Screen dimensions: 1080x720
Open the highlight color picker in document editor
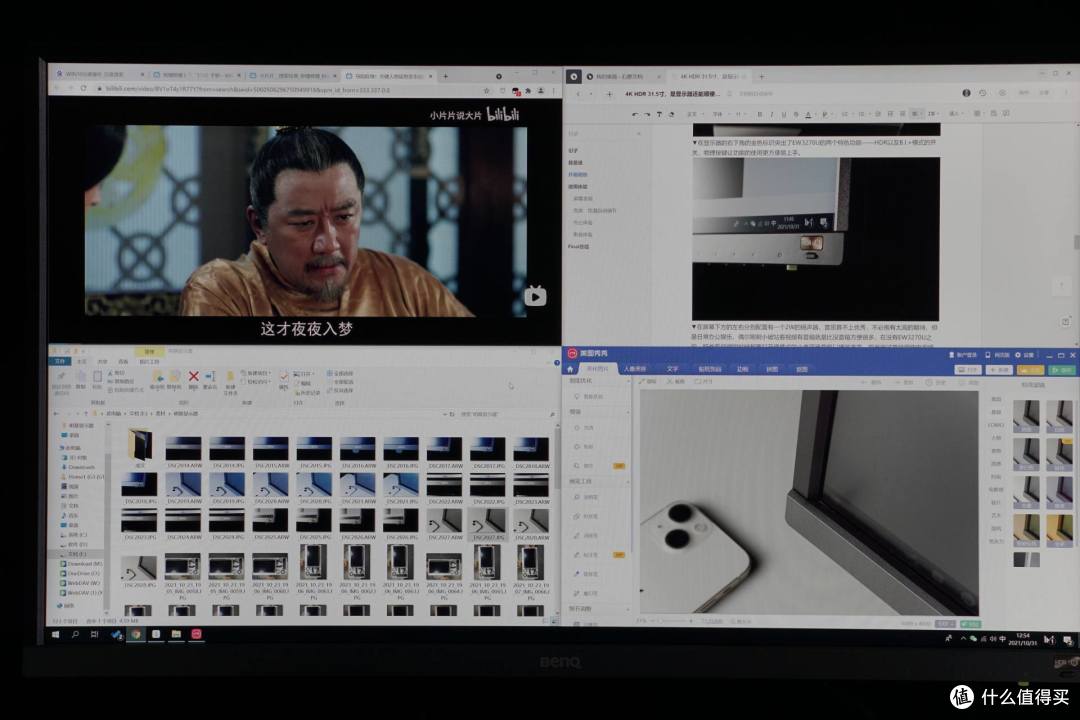(825, 114)
